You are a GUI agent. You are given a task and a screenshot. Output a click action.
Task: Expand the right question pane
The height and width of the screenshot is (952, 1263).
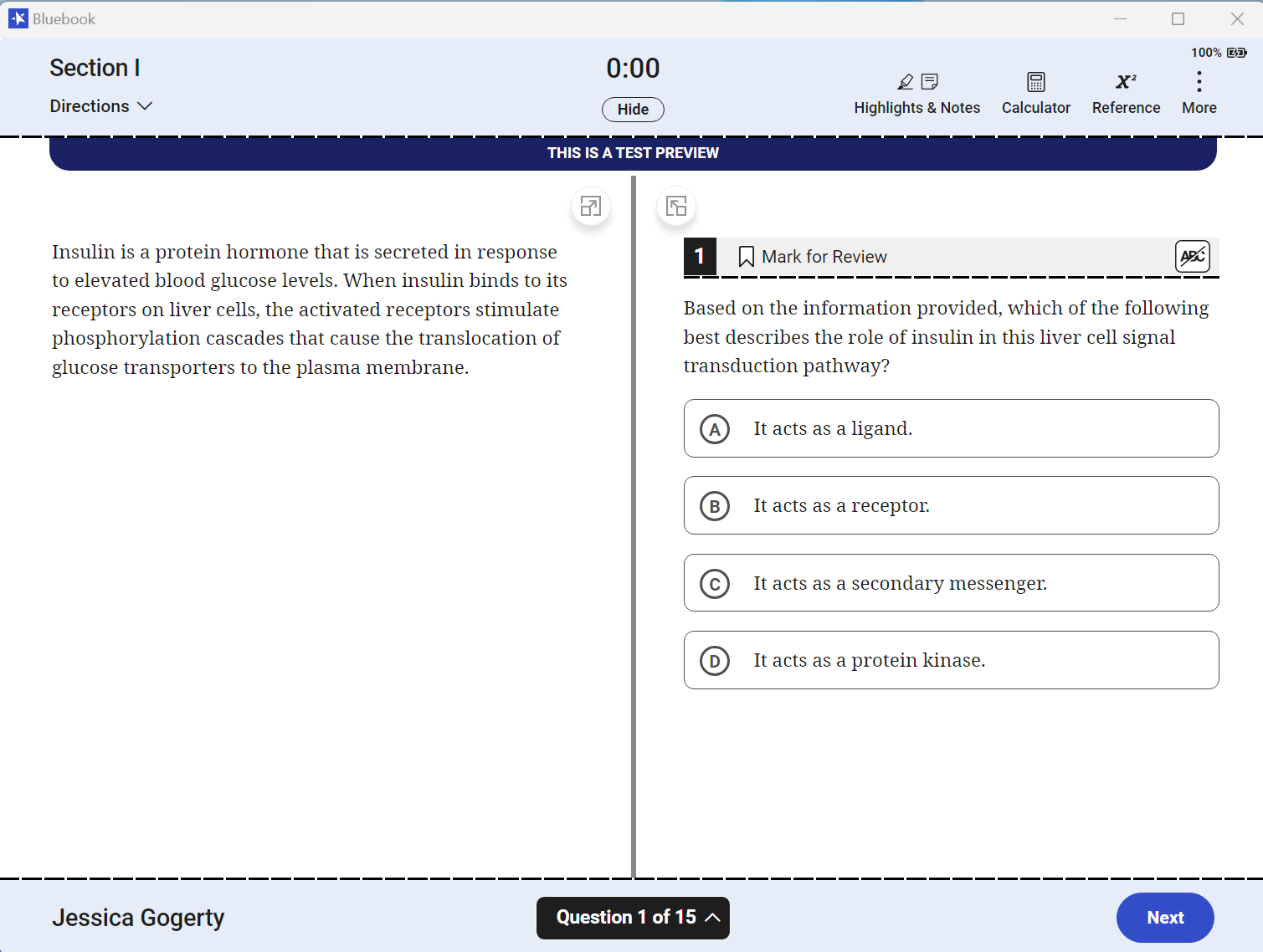pyautogui.click(x=676, y=207)
